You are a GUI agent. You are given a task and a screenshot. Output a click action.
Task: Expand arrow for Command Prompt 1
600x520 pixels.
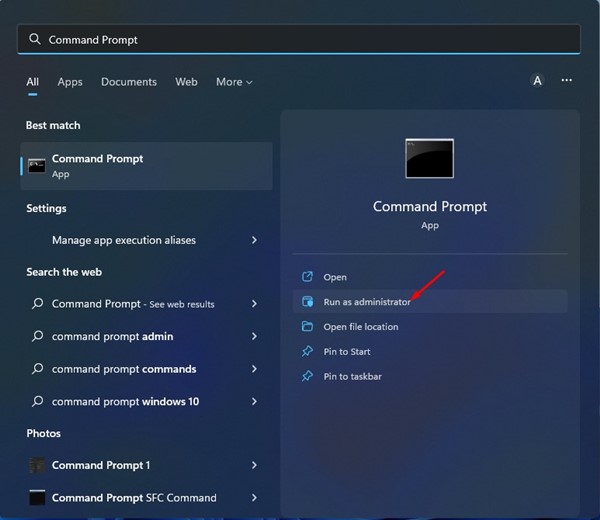[254, 465]
